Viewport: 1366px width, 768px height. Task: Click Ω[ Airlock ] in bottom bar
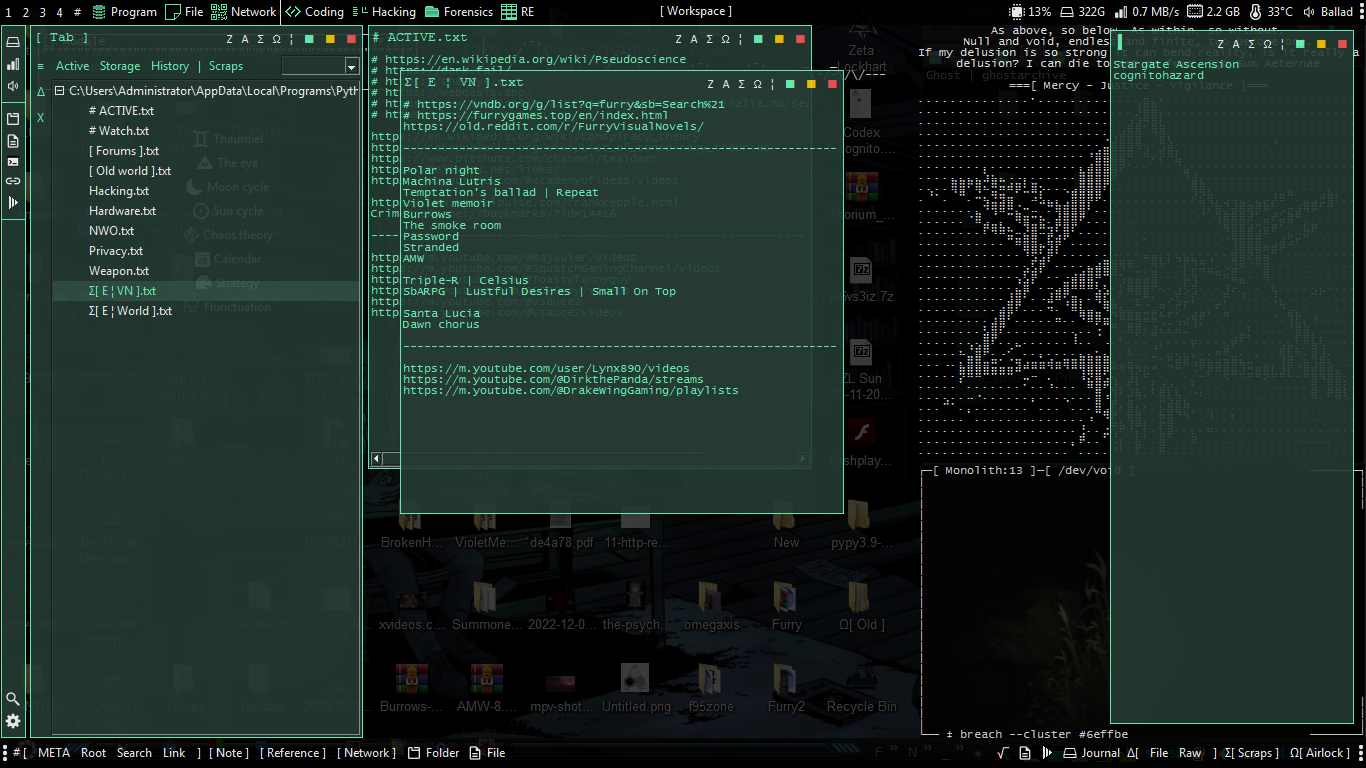[1319, 753]
